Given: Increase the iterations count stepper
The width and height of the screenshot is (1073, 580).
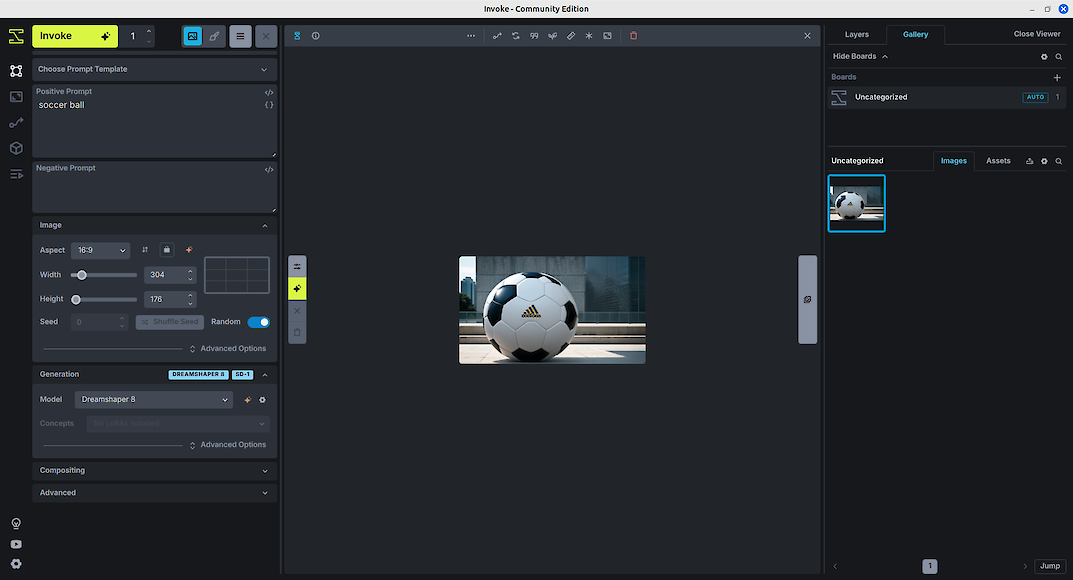Looking at the screenshot, I should (x=149, y=31).
